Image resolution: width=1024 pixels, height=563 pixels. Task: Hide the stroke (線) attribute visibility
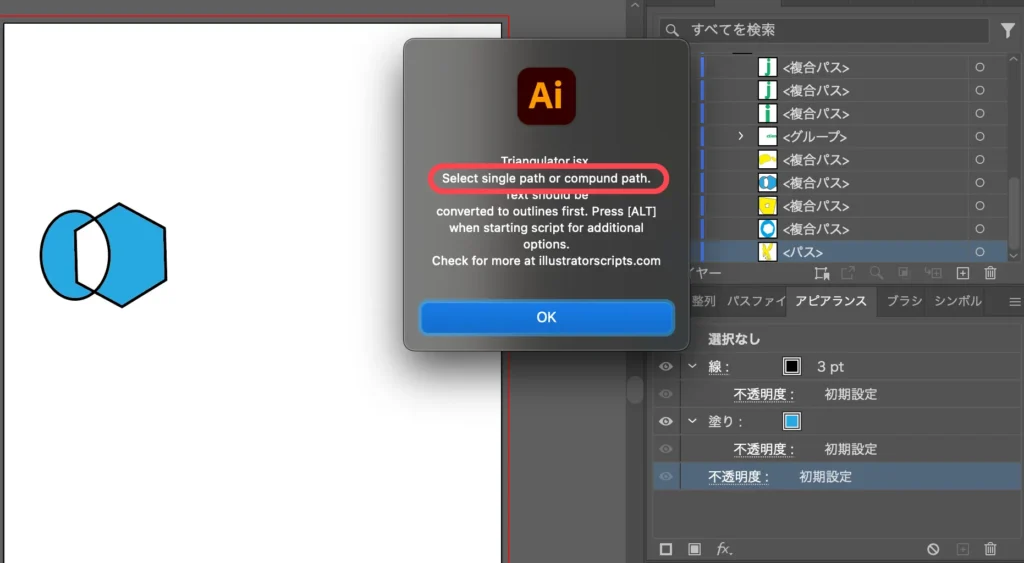coord(666,367)
